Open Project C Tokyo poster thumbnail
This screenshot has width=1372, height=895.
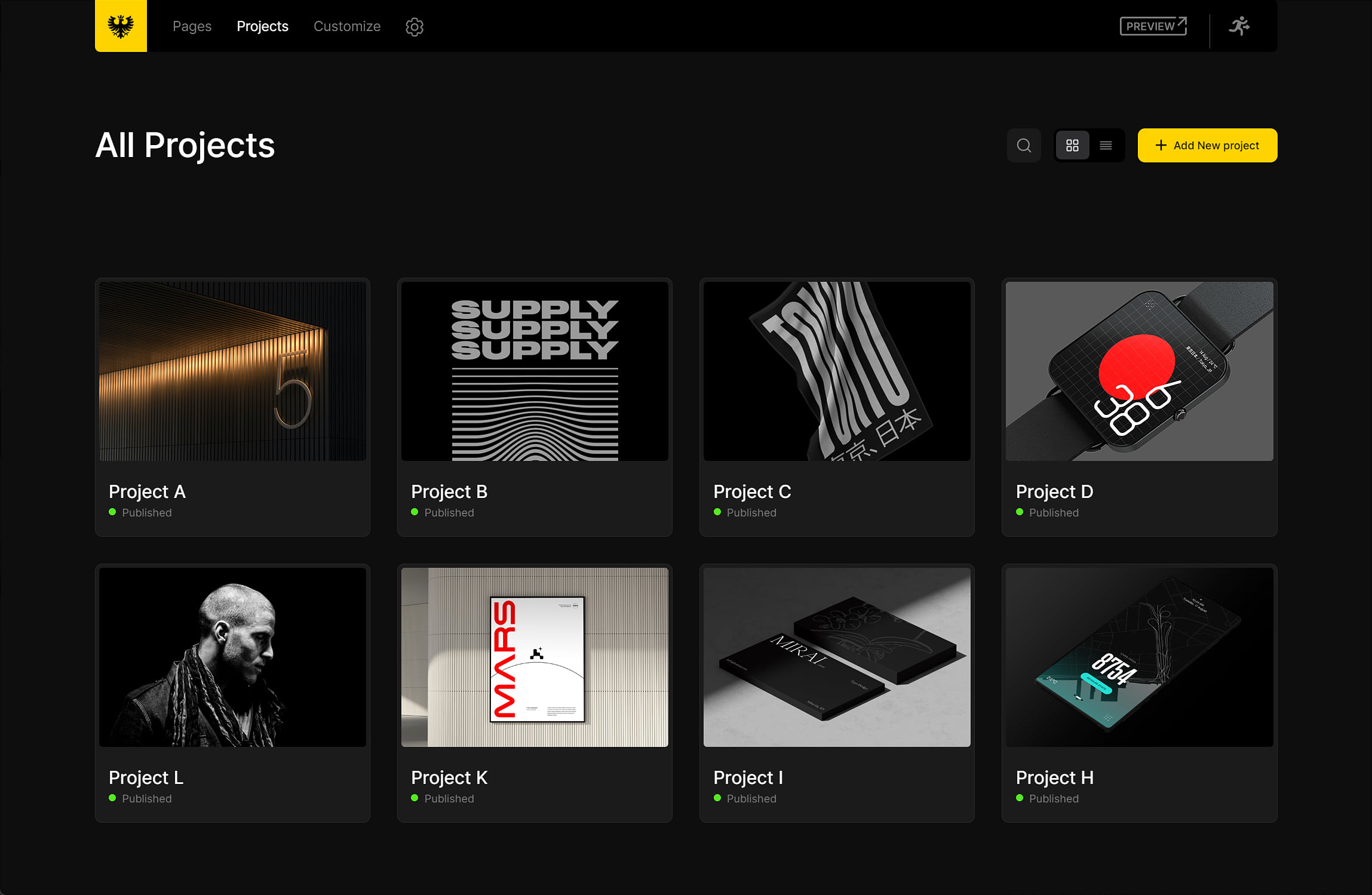click(837, 371)
